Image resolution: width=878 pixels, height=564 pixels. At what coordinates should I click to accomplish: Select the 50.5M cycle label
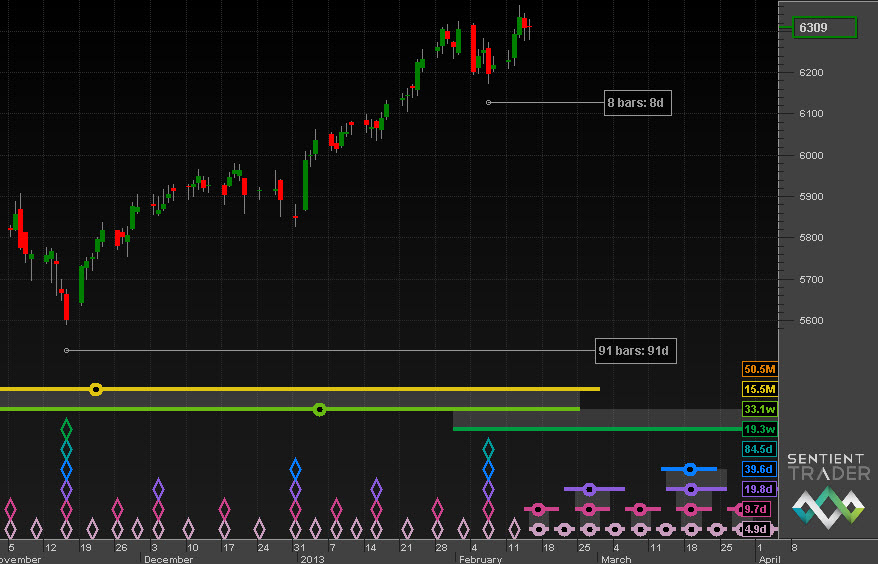point(759,370)
